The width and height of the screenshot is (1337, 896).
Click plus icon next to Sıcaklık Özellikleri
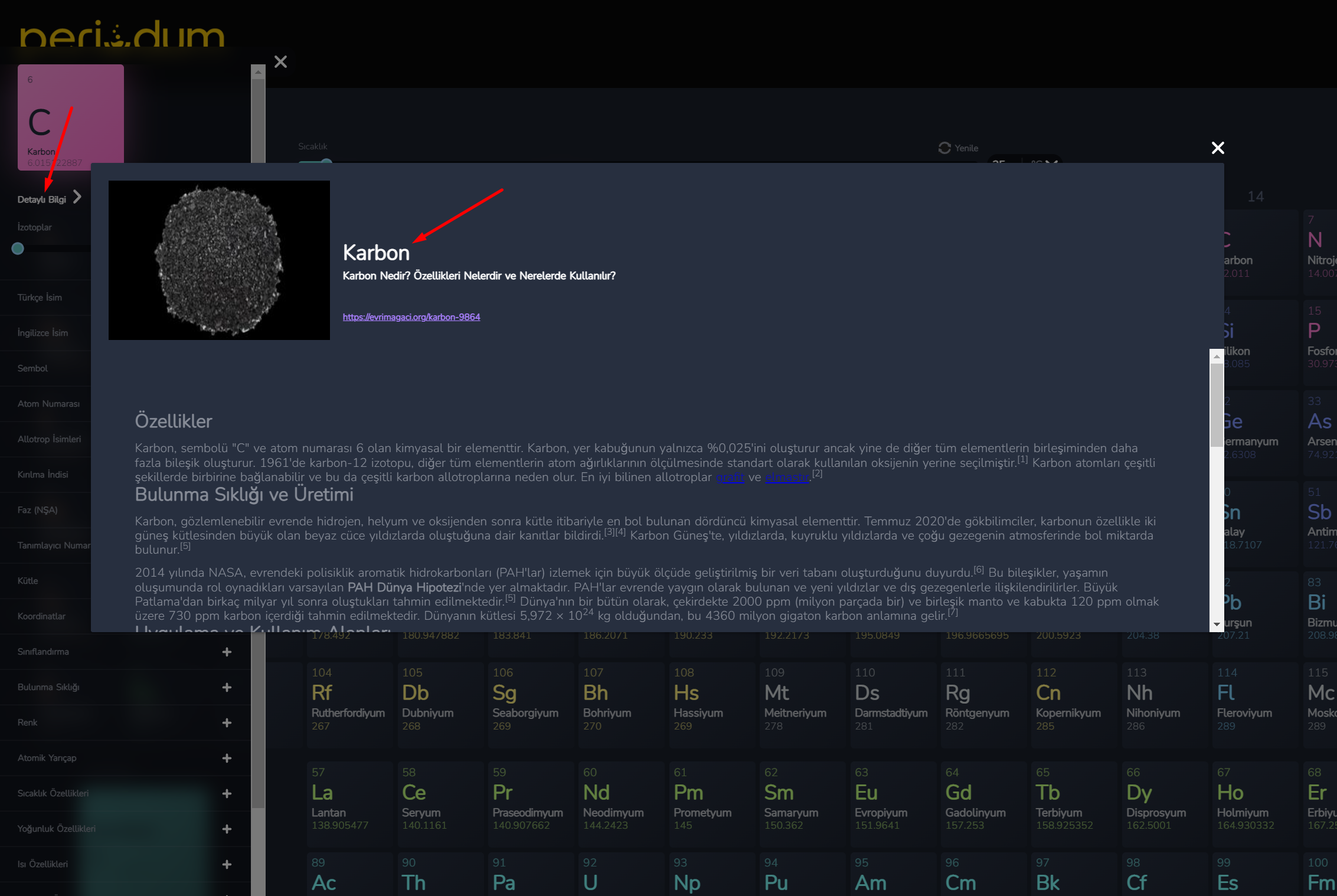coord(227,794)
